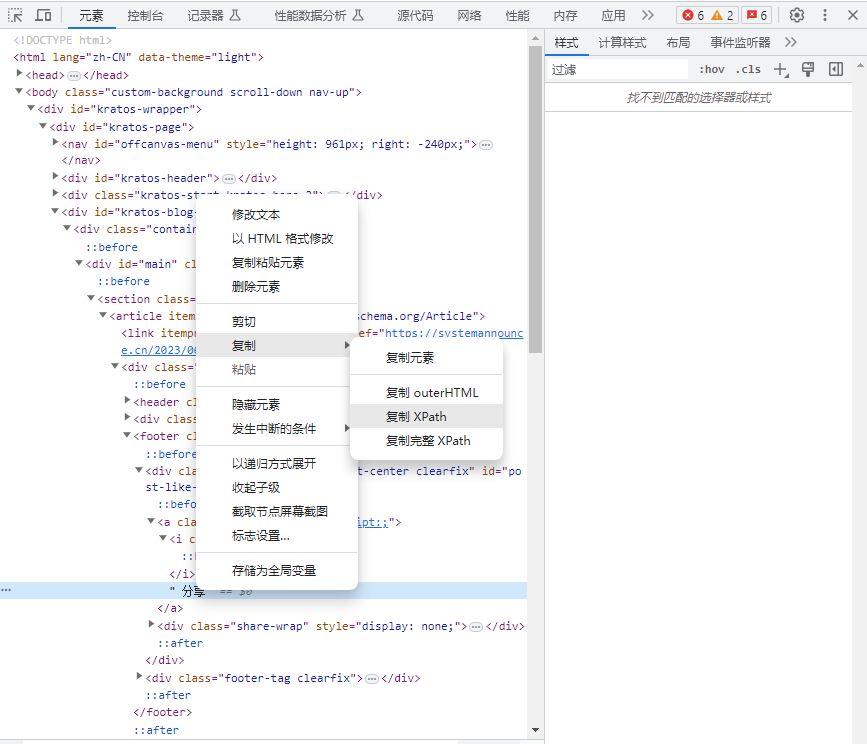Click the red error count badge
Screen dimensions: 867x744
click(x=693, y=15)
